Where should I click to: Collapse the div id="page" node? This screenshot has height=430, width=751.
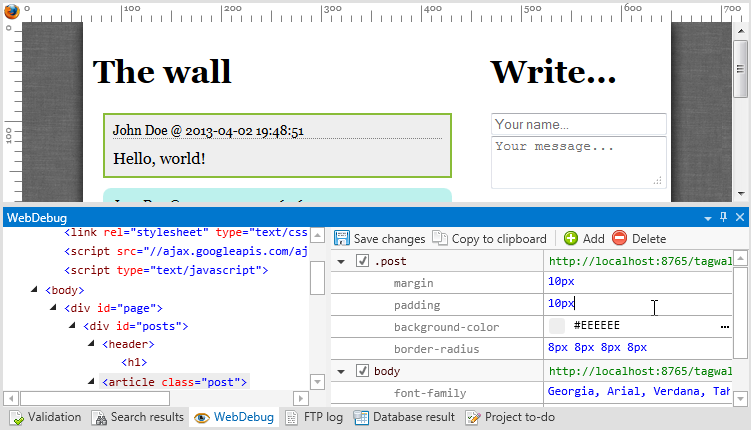coord(53,307)
